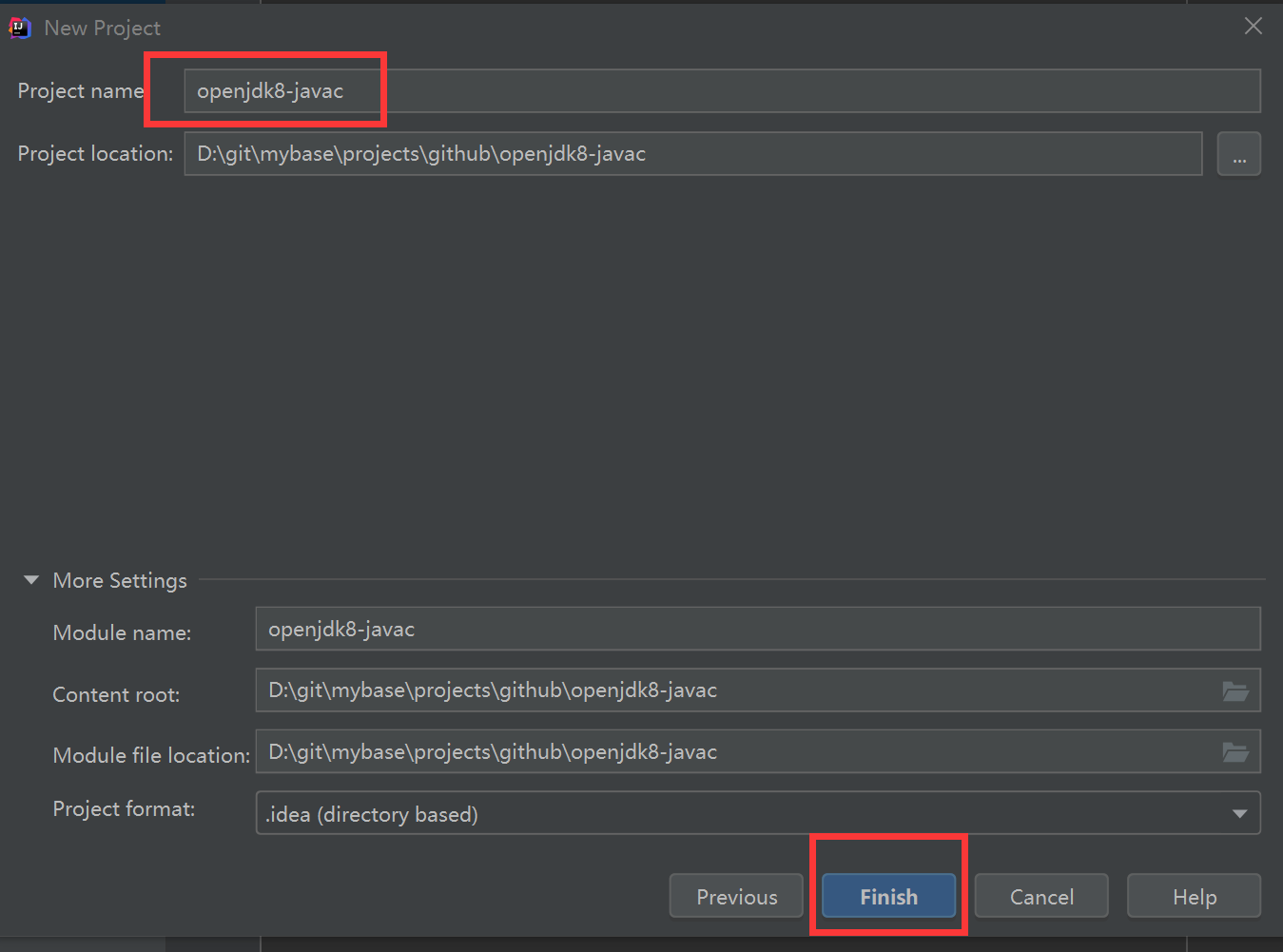
Task: Click the More Settings disclosure triangle
Action: tap(30, 579)
